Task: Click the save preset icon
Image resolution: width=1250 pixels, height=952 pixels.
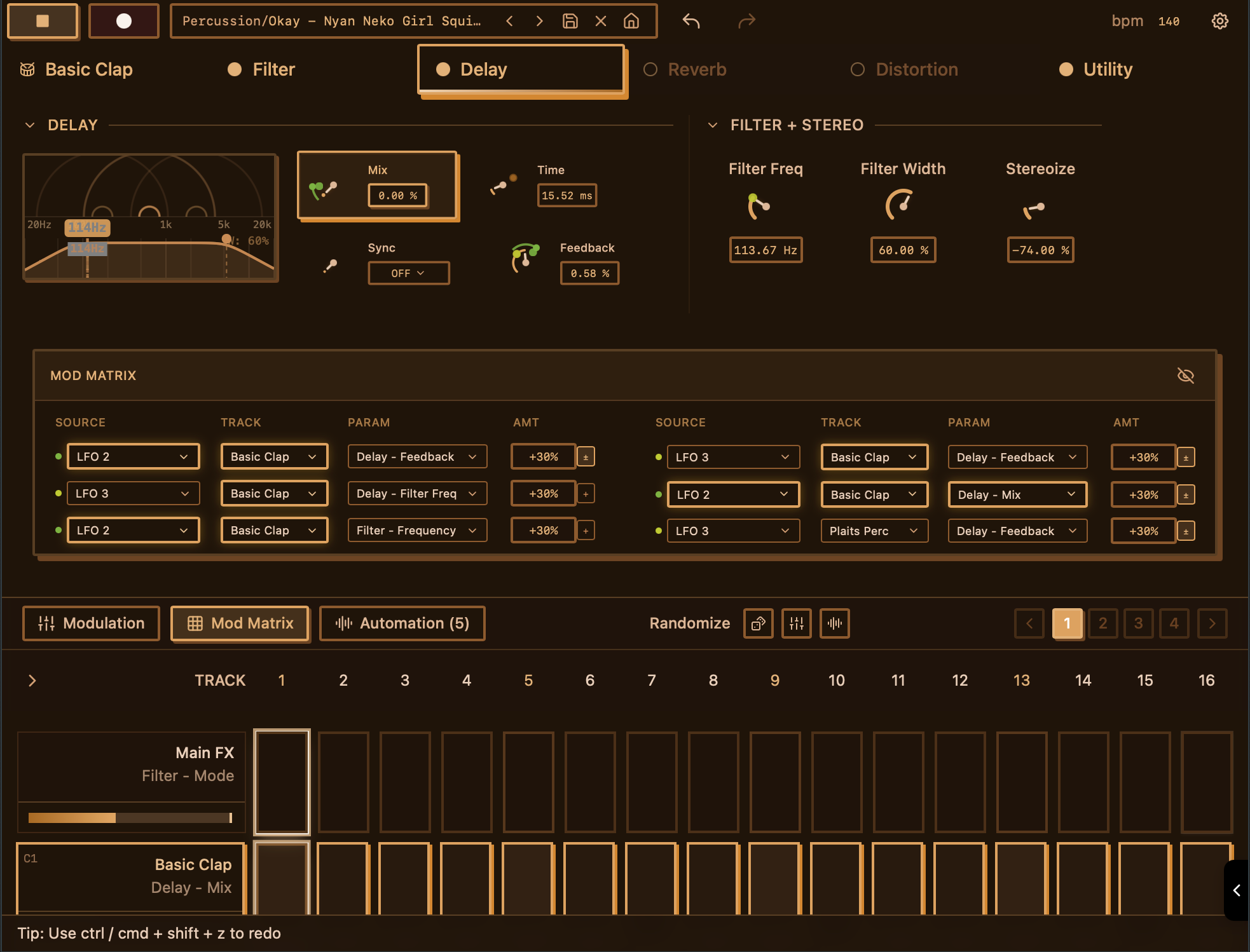Action: [570, 21]
